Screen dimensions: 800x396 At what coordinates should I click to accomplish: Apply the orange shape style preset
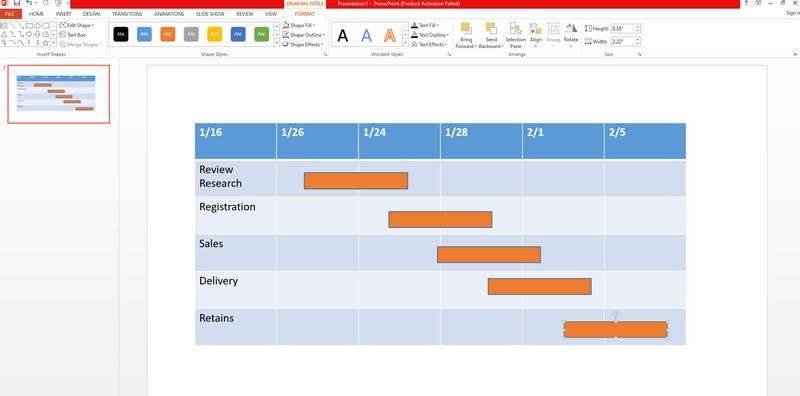168,34
